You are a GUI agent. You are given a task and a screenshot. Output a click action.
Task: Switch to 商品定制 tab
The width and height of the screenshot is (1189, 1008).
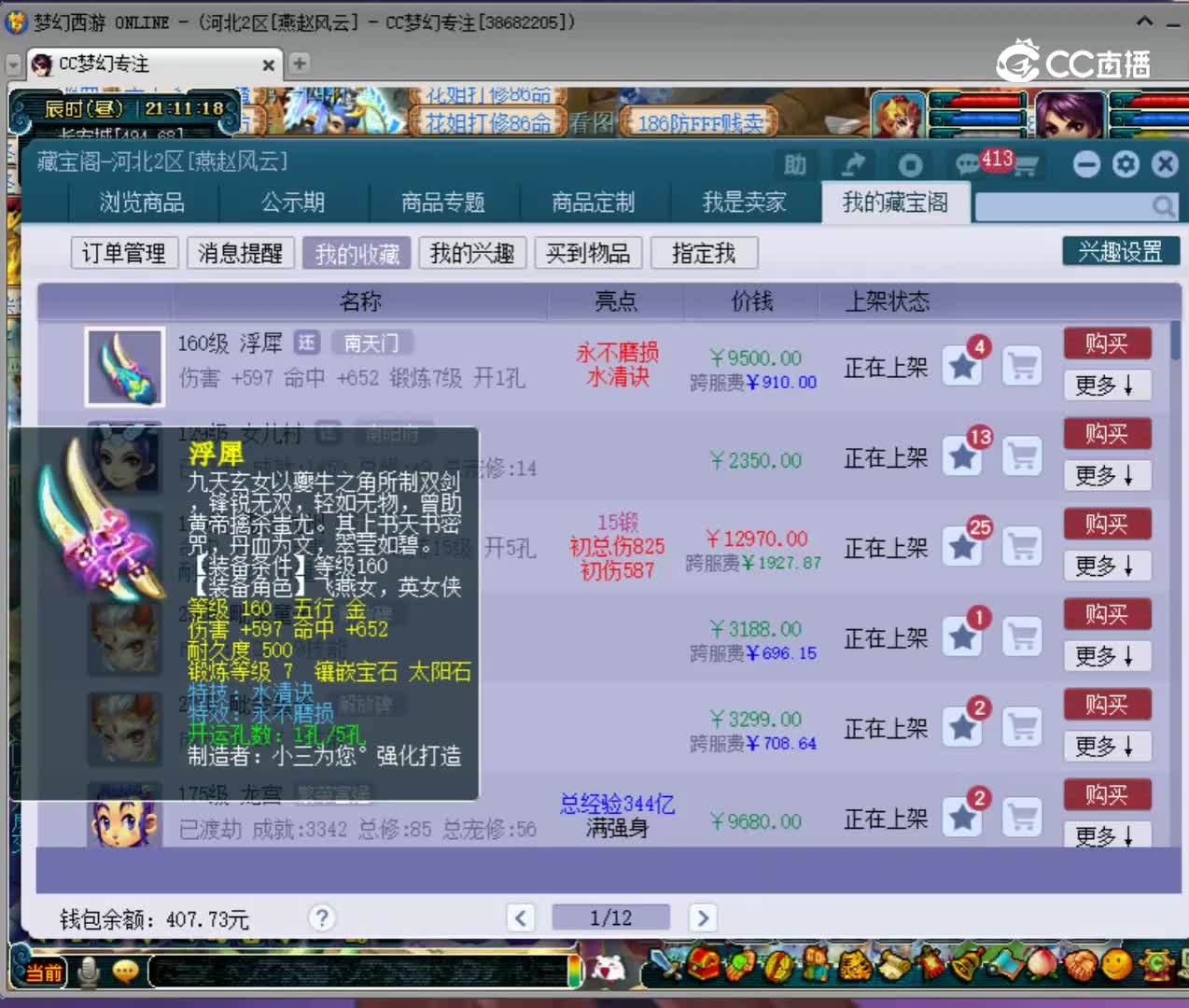(x=594, y=203)
